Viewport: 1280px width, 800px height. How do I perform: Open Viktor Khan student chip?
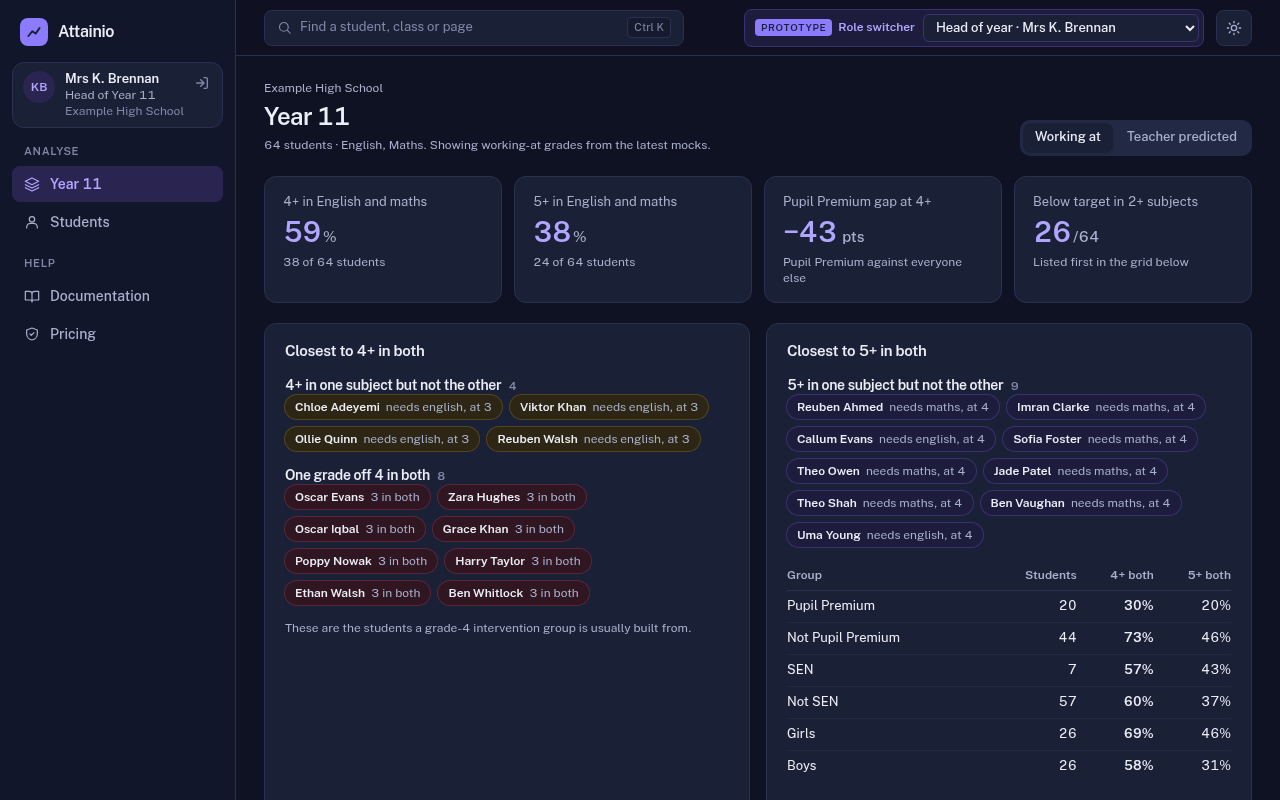(609, 407)
